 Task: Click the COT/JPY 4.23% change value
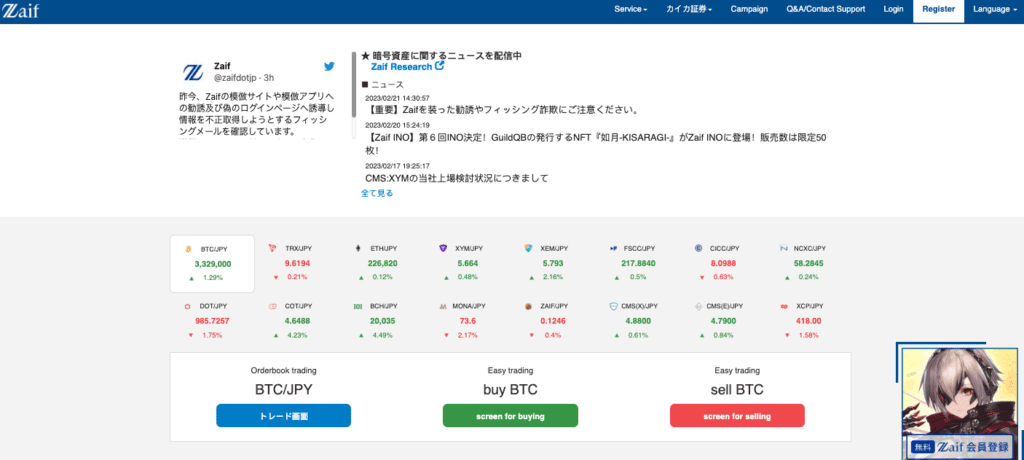click(x=297, y=335)
